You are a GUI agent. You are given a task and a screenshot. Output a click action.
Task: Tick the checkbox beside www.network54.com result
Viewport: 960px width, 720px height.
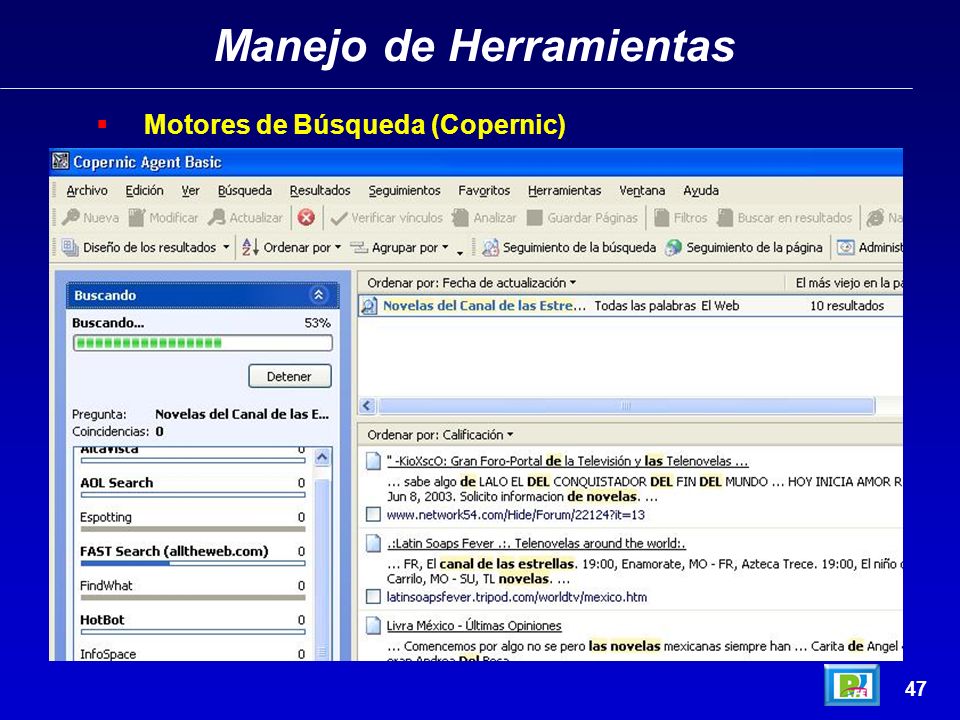(x=373, y=514)
